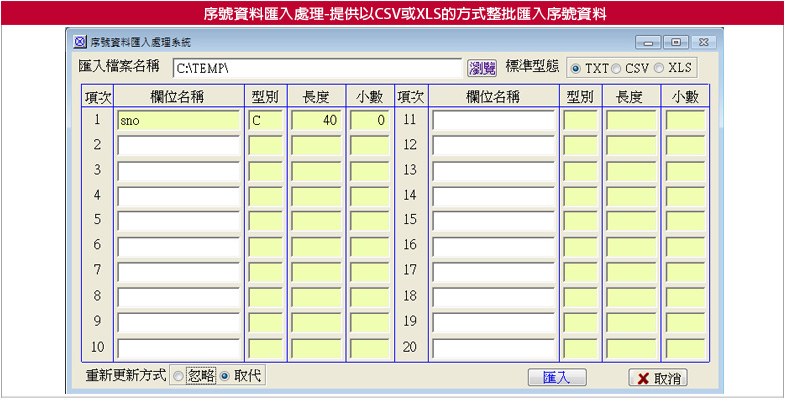The height and width of the screenshot is (401, 786).
Task: Click the row 2 field name box
Action: point(178,145)
